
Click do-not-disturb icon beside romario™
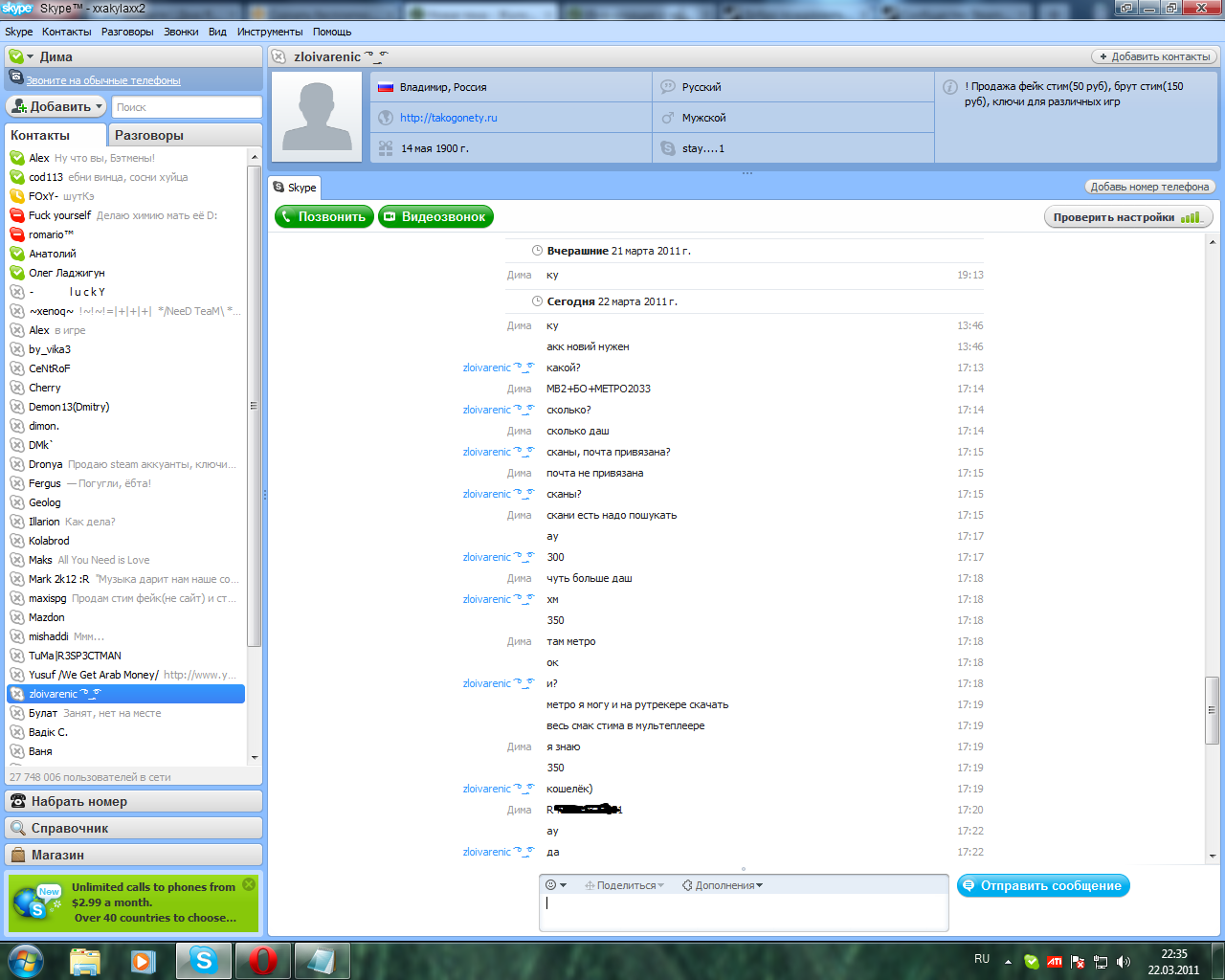(x=17, y=234)
